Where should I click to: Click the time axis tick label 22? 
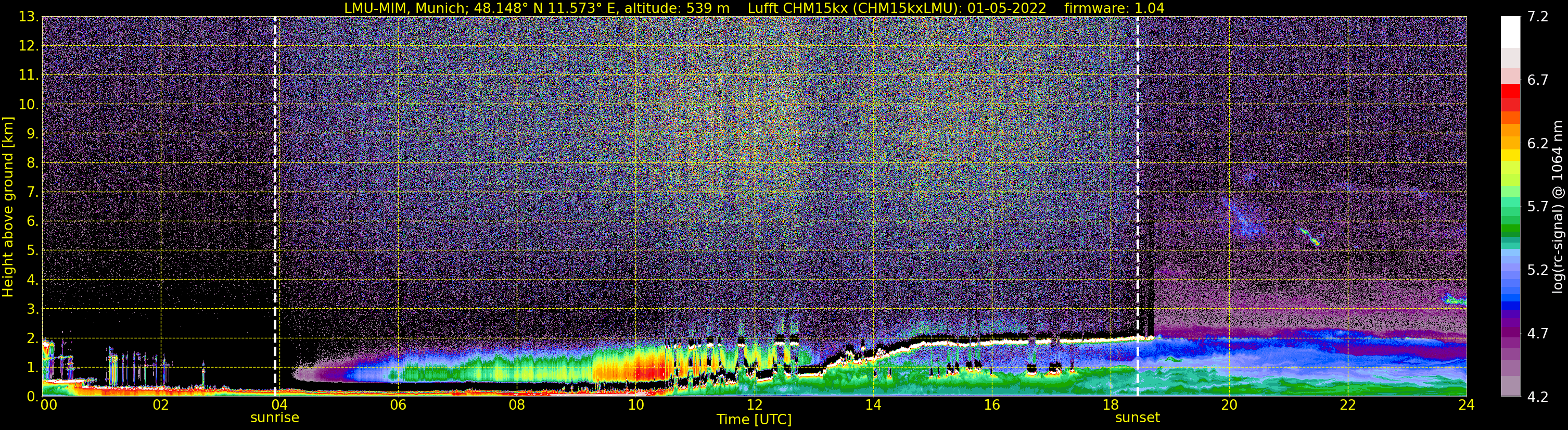click(x=1348, y=405)
